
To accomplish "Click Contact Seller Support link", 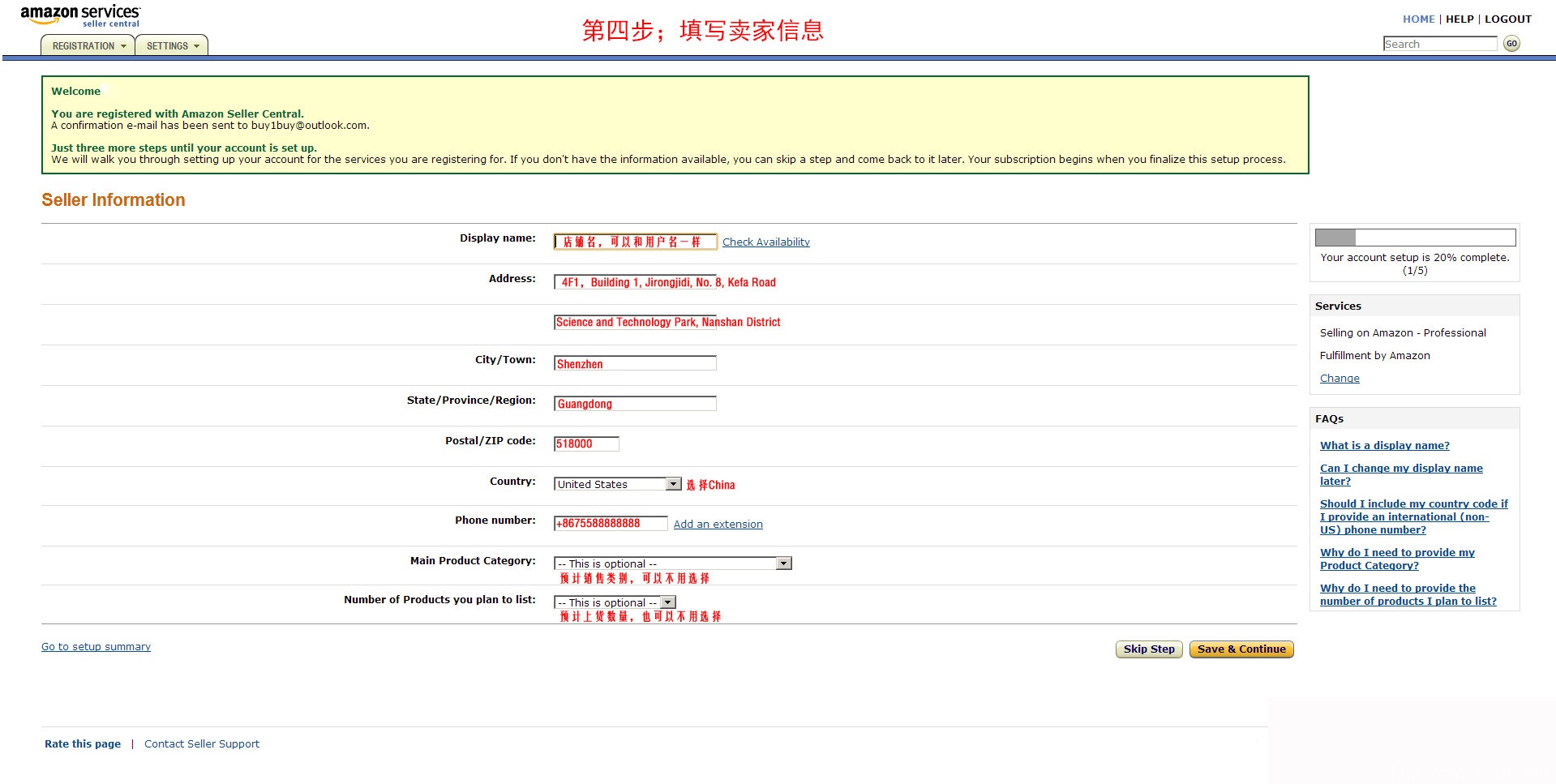I will click(202, 744).
